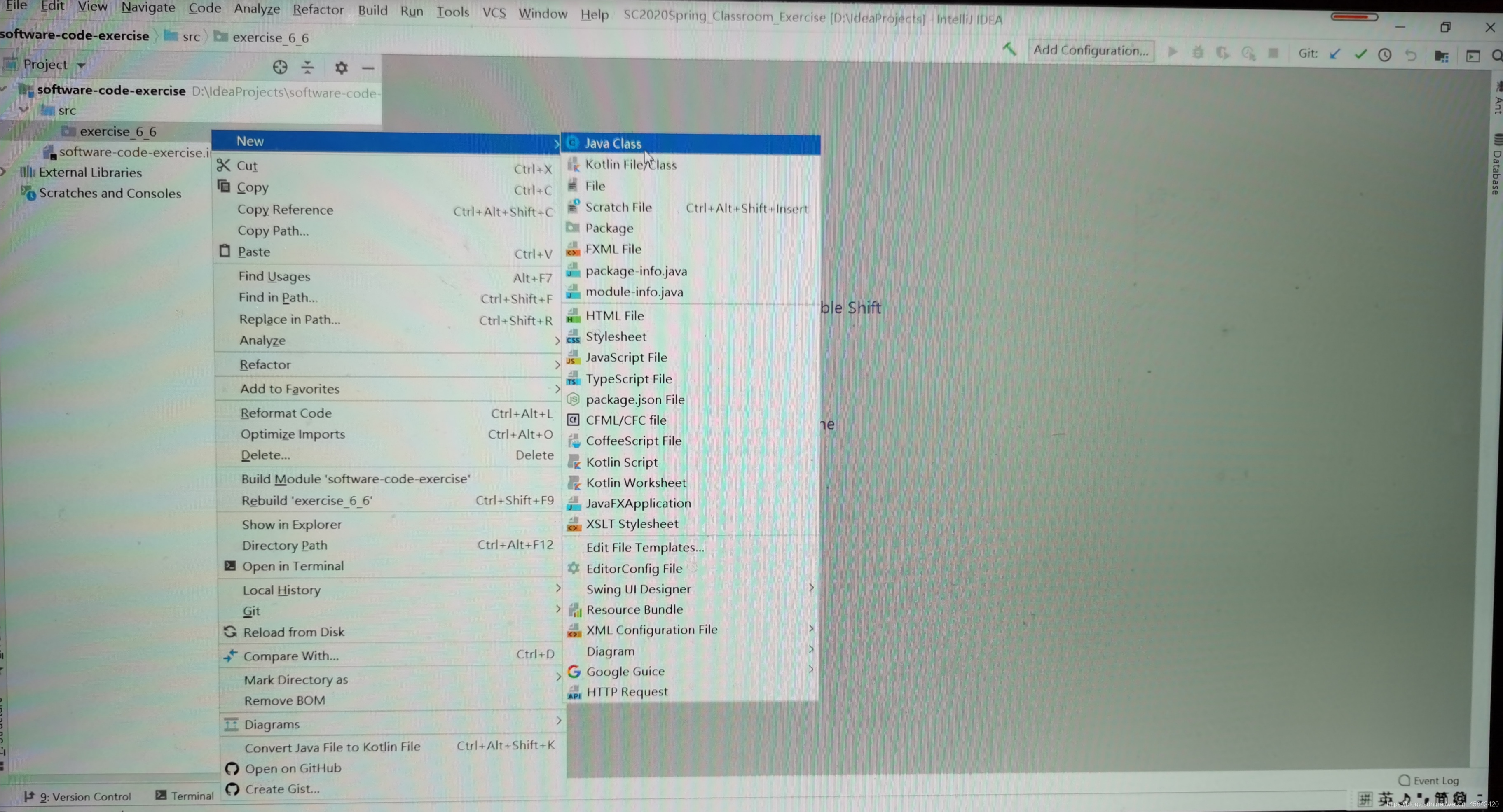Open the Refactor menu in menu bar
Viewport: 1503px width, 812px height.
tap(318, 10)
